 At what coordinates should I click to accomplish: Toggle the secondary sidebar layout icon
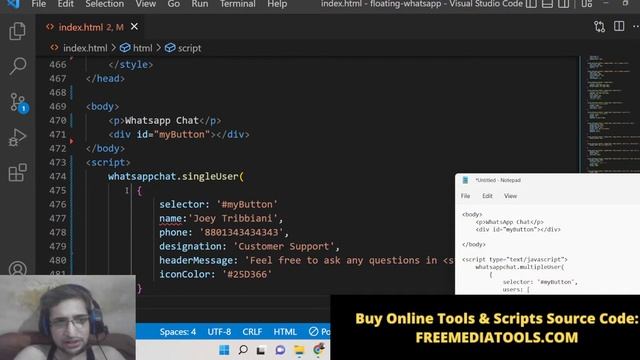pyautogui.click(x=563, y=4)
